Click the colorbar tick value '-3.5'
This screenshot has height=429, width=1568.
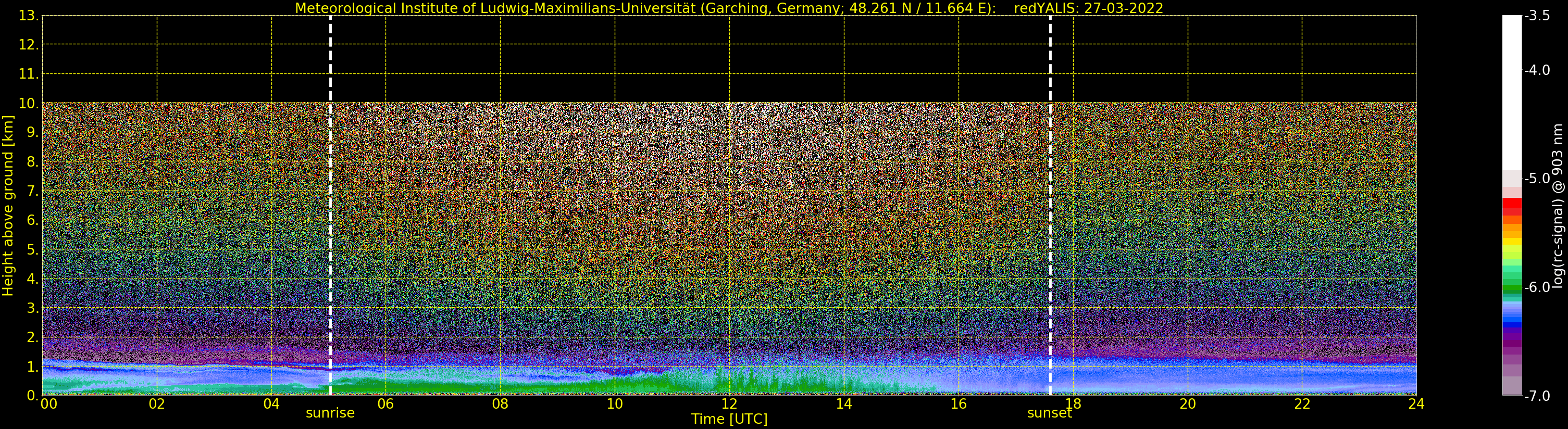click(x=1537, y=16)
